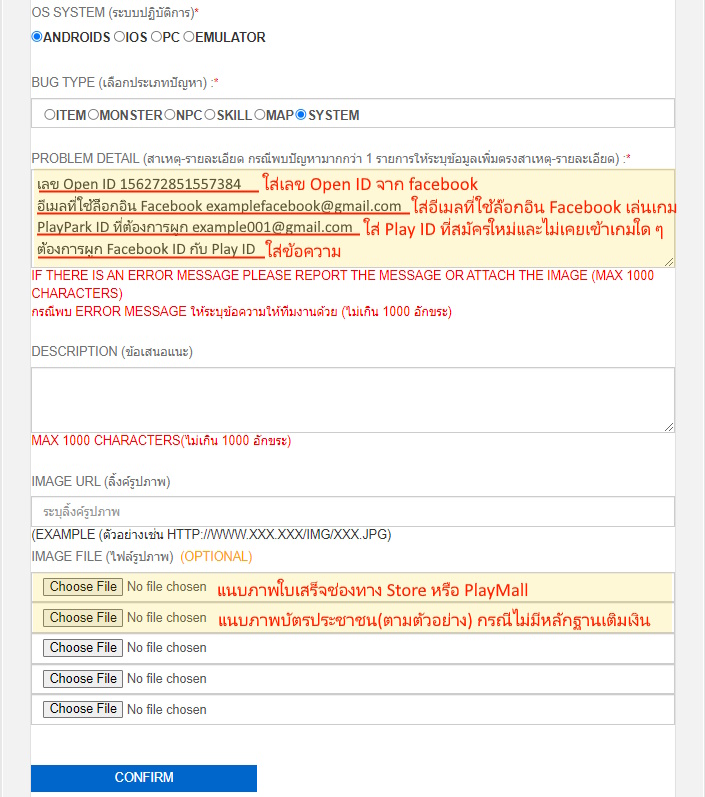Click the HTTP://WWW.XXX.XXX/IMG/XXX.JPG example text
This screenshot has width=705, height=797.
pyautogui.click(x=279, y=535)
